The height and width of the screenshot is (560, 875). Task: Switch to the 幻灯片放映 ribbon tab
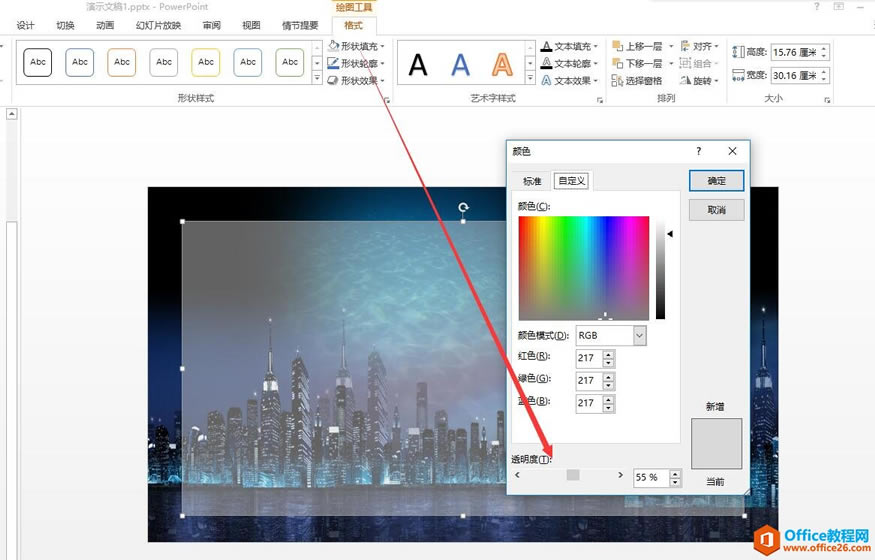pos(158,26)
